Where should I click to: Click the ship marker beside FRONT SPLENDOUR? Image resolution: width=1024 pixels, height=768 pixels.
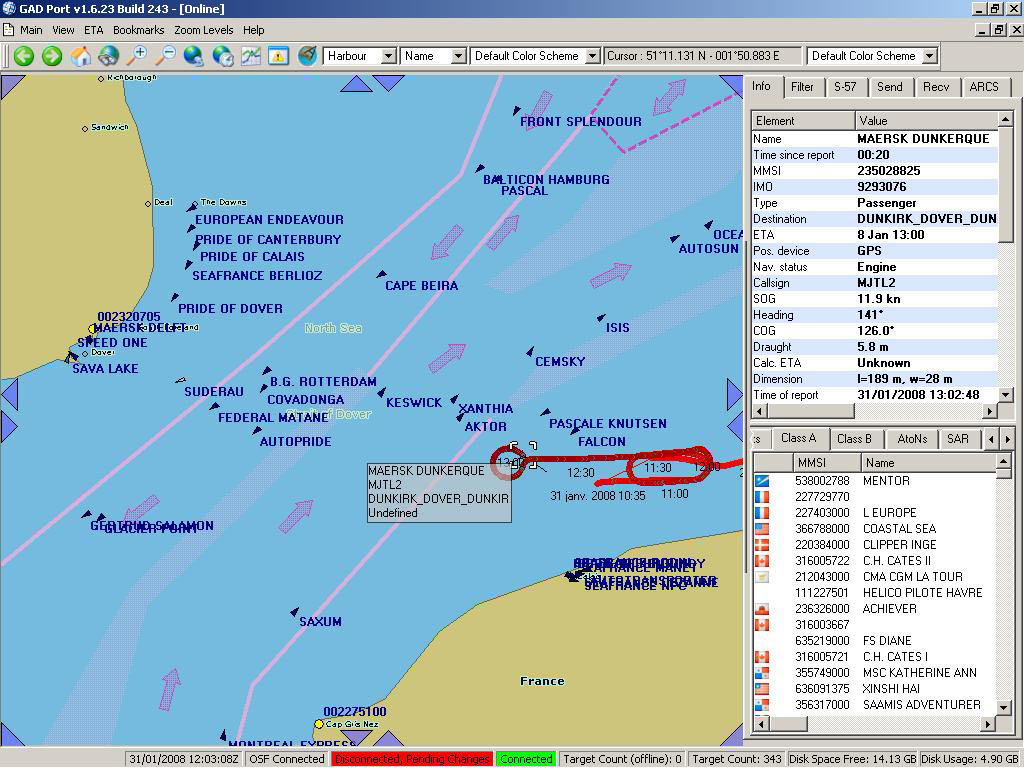click(517, 110)
